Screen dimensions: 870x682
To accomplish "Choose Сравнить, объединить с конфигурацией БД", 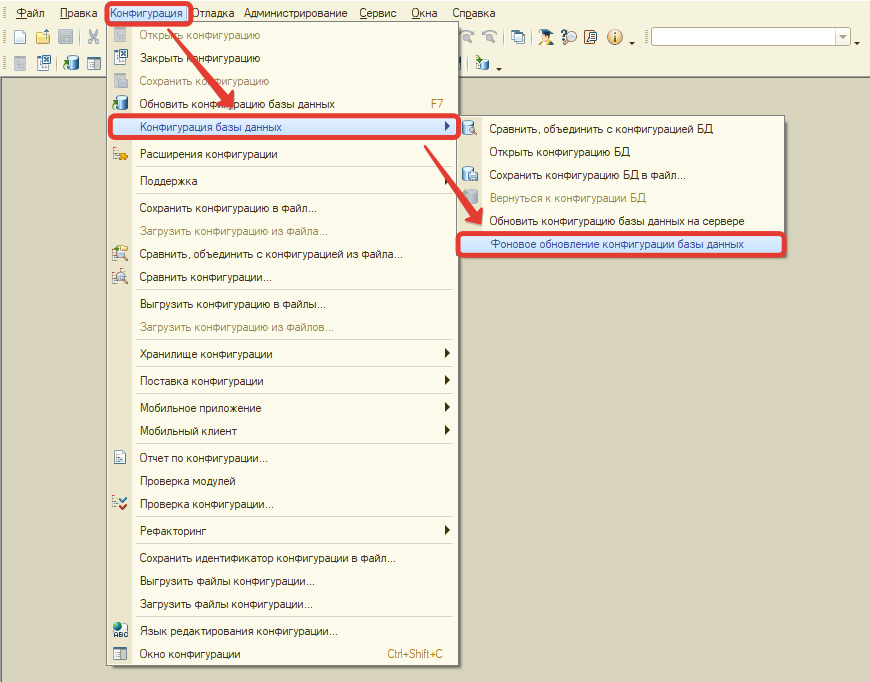I will [x=621, y=129].
